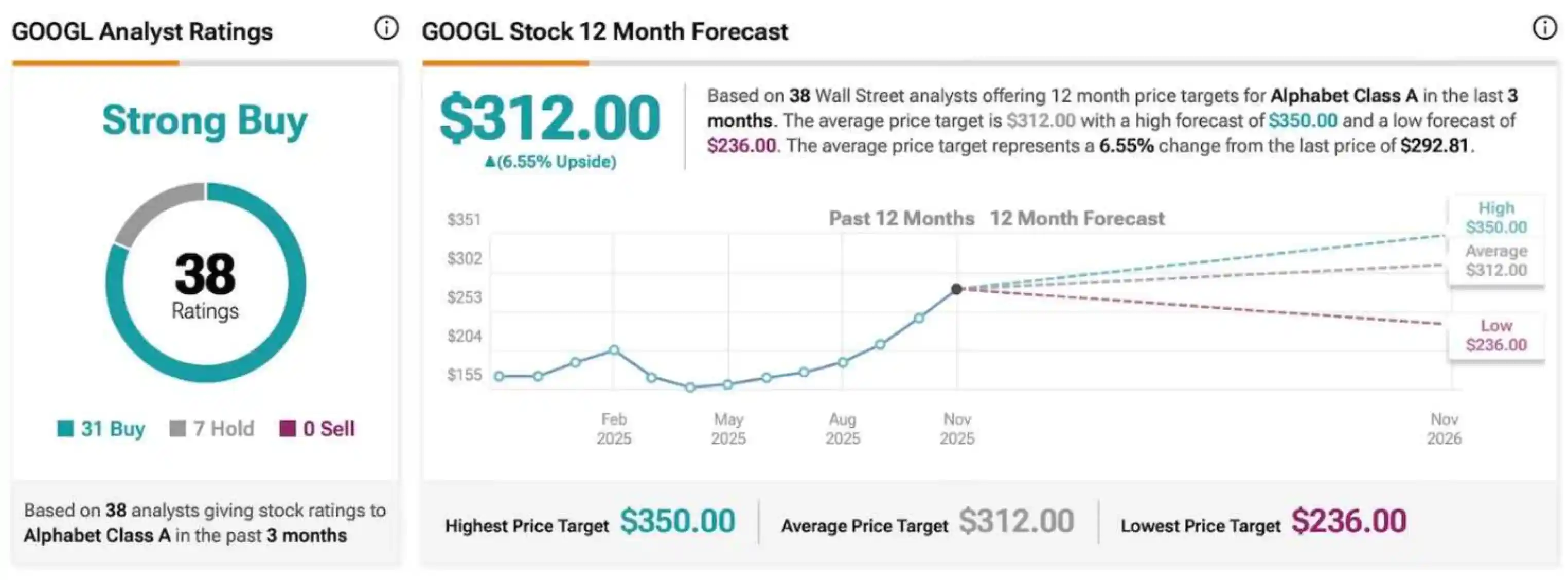Click the magenta Sell legend square

click(x=287, y=428)
